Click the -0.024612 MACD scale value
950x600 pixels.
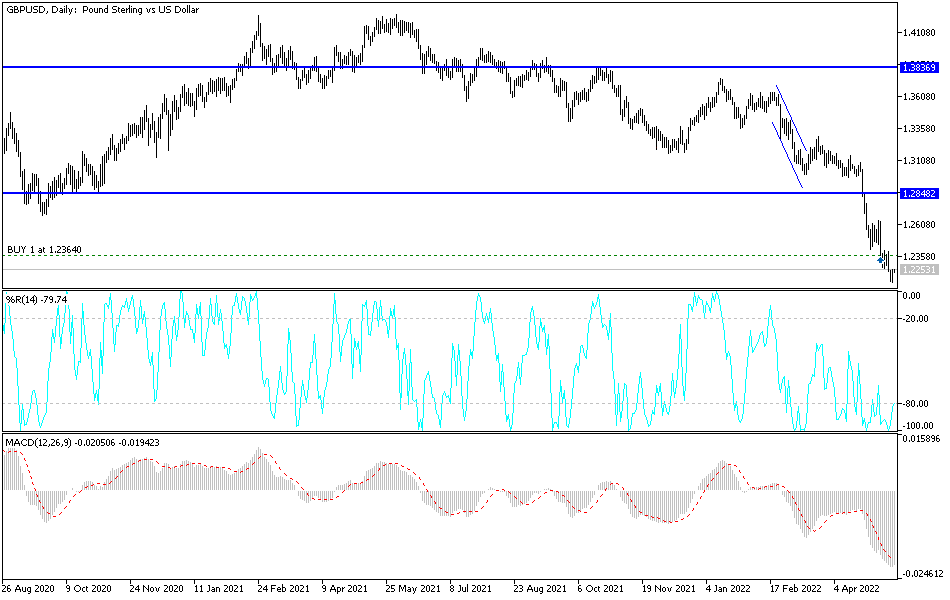pyautogui.click(x=923, y=574)
